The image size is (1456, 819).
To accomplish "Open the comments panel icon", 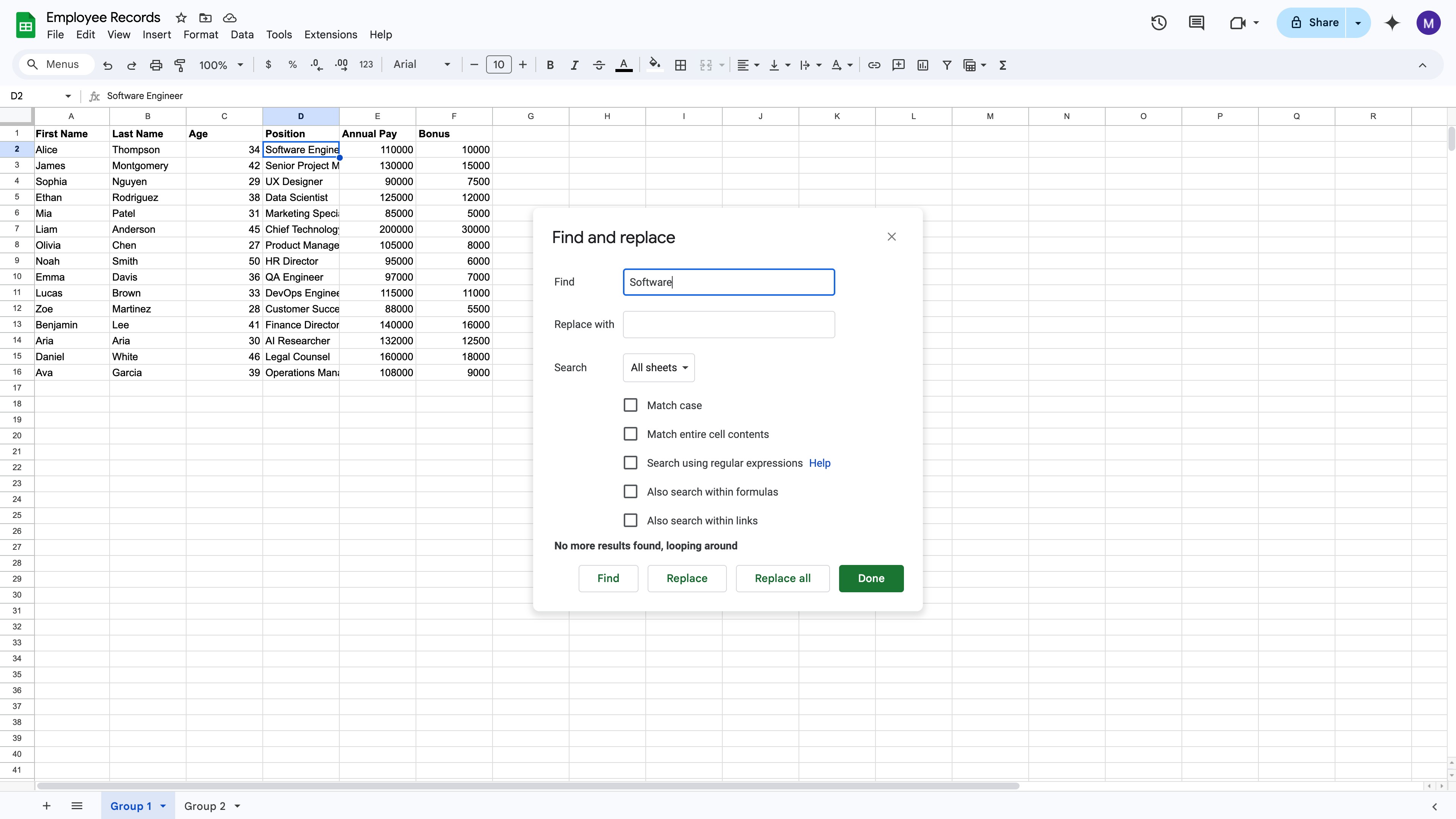I will click(x=1196, y=23).
